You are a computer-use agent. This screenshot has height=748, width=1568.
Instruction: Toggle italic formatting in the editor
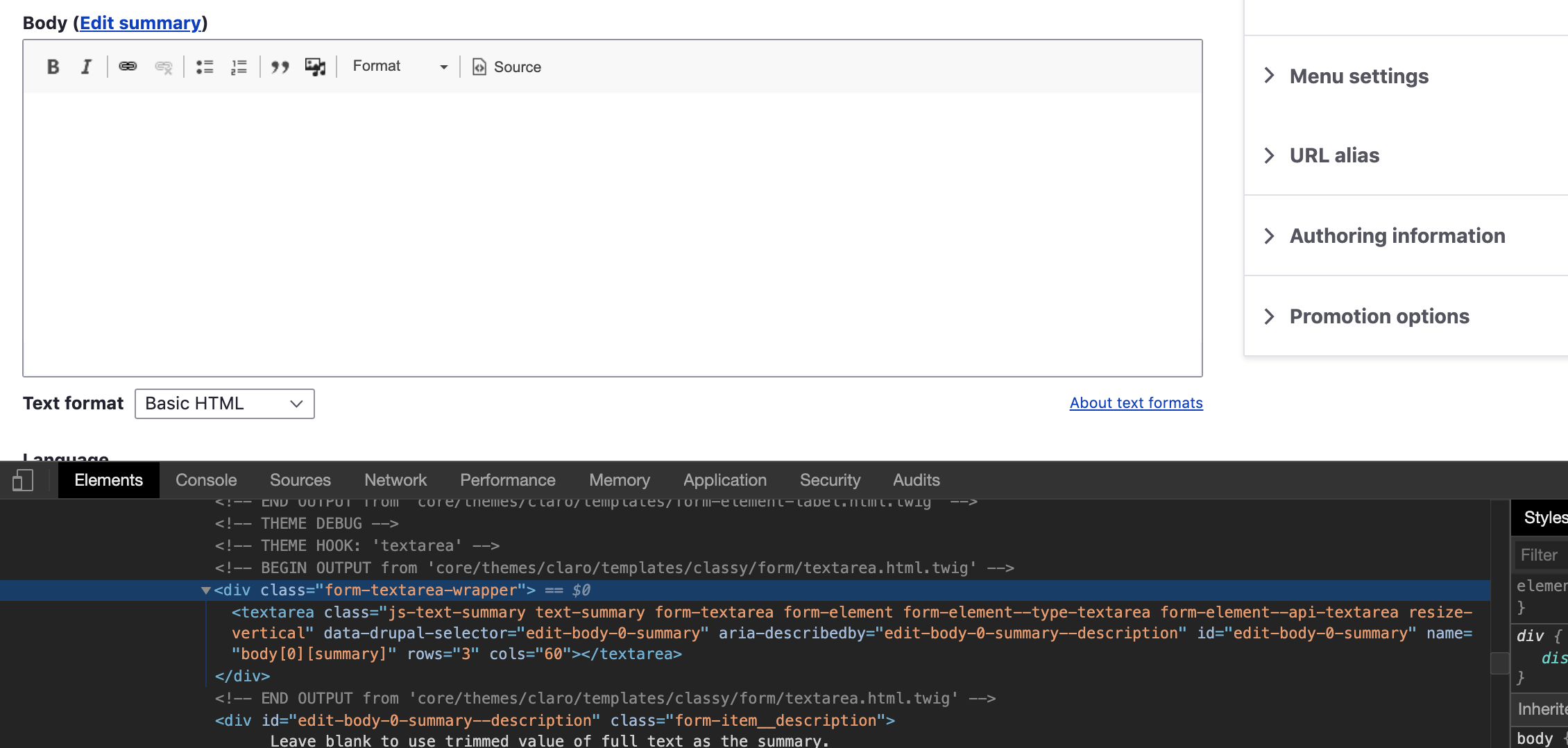pos(86,67)
